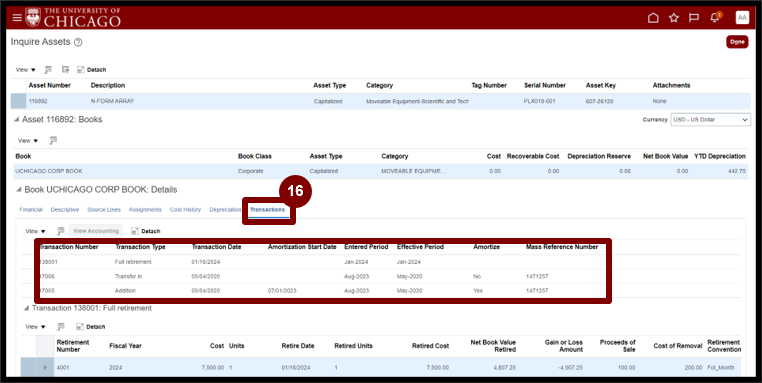Screen dimensions: 762x383
Task: Click Gain or Loss Amount -4,907.25
Action: (570, 367)
